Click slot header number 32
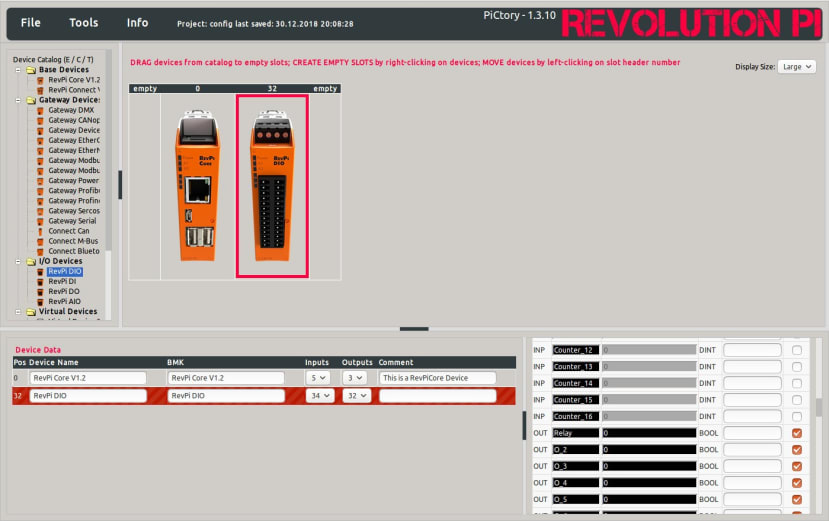This screenshot has width=829, height=521. (272, 88)
